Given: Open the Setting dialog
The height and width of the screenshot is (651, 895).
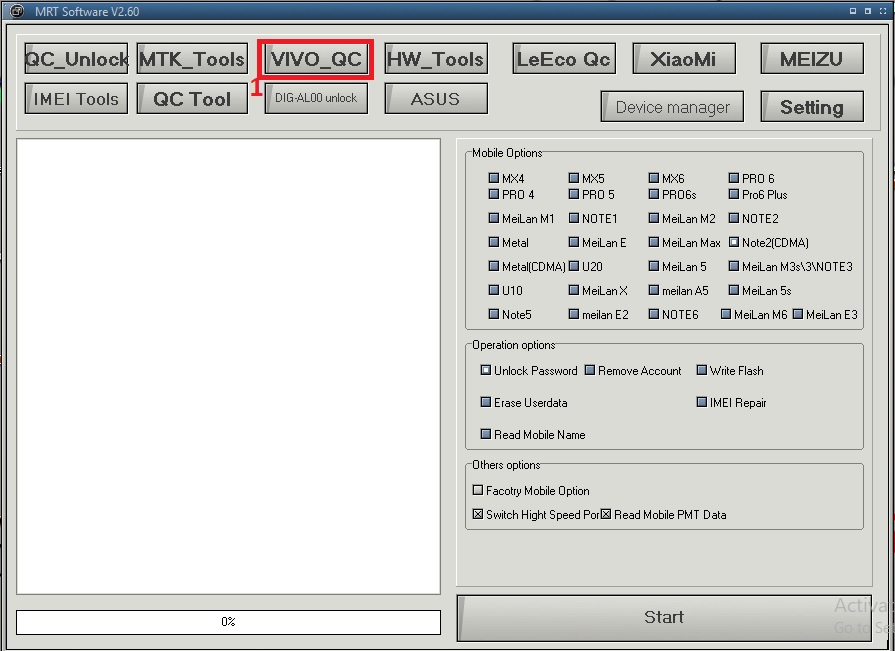Looking at the screenshot, I should tap(811, 107).
